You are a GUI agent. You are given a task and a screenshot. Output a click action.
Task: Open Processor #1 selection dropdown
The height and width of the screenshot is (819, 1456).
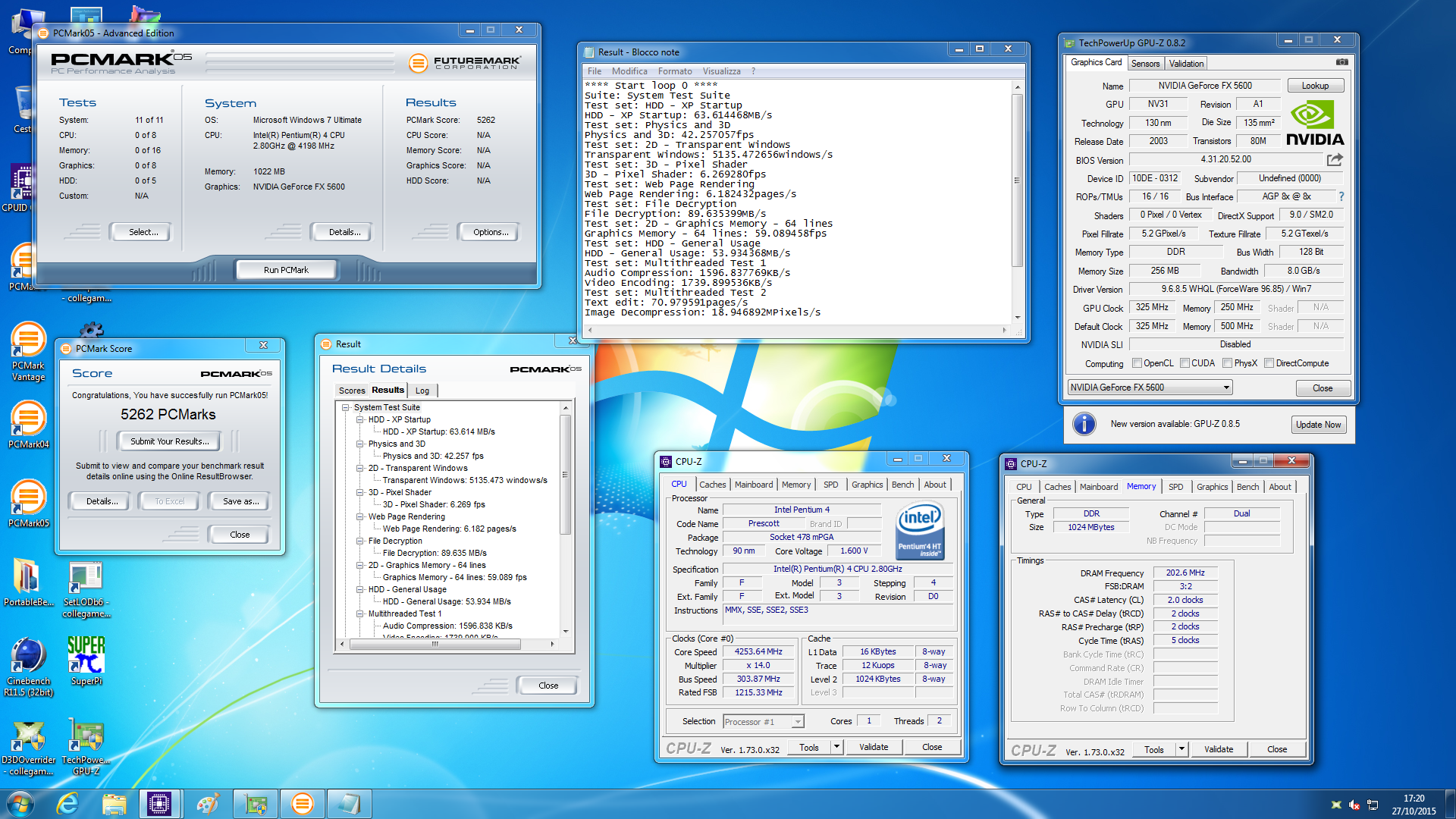click(x=763, y=722)
